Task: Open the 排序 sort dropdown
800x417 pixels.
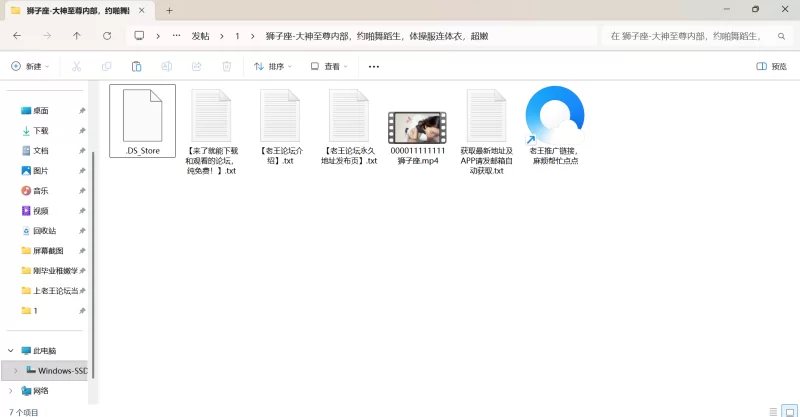Action: 273,66
